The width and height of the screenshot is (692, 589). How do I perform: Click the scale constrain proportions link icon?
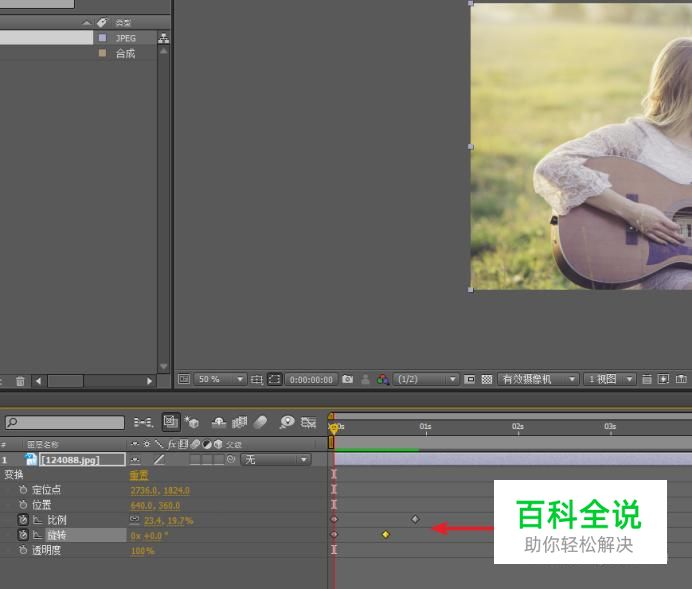point(135,520)
